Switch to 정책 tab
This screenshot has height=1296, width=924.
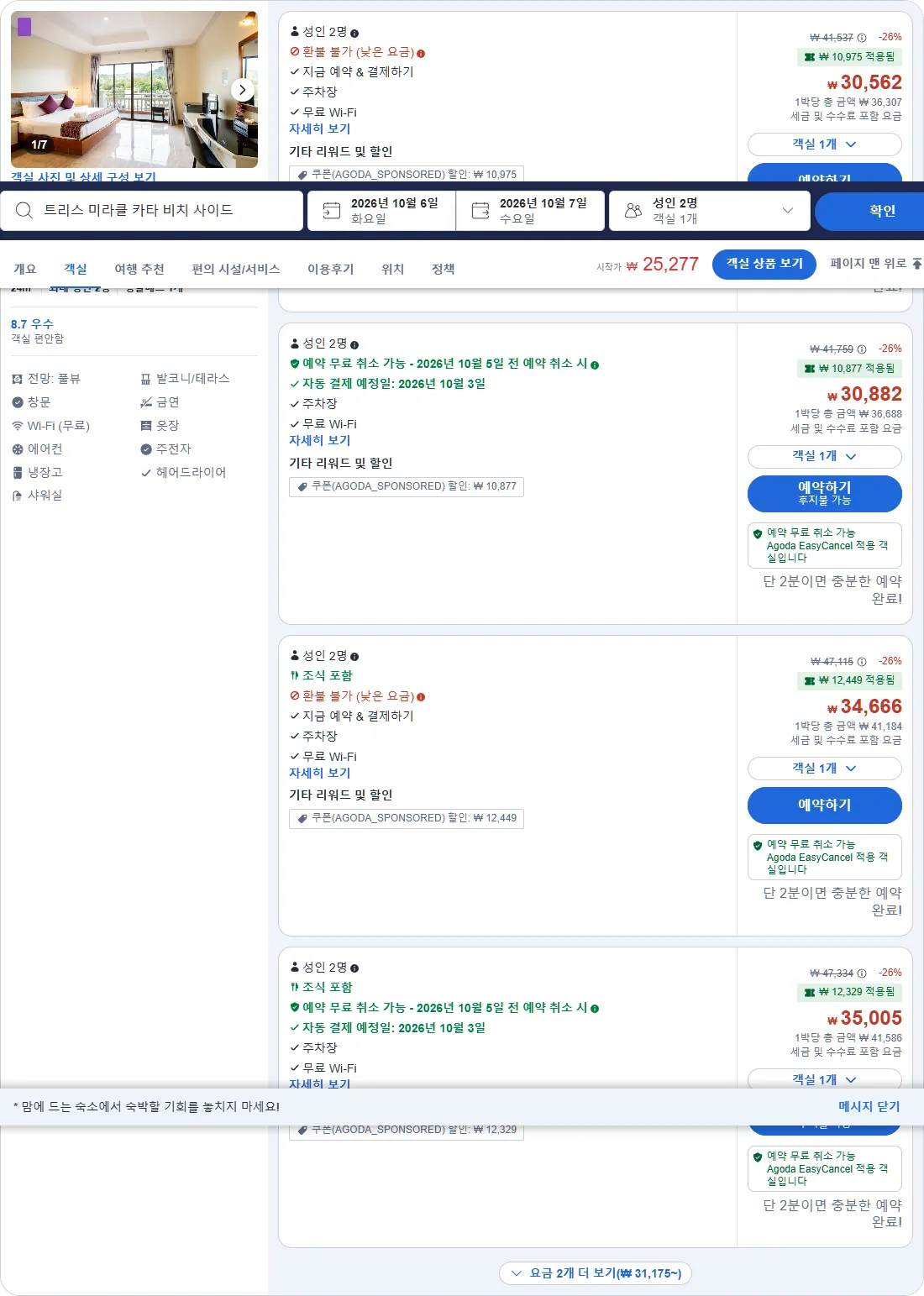tap(444, 269)
